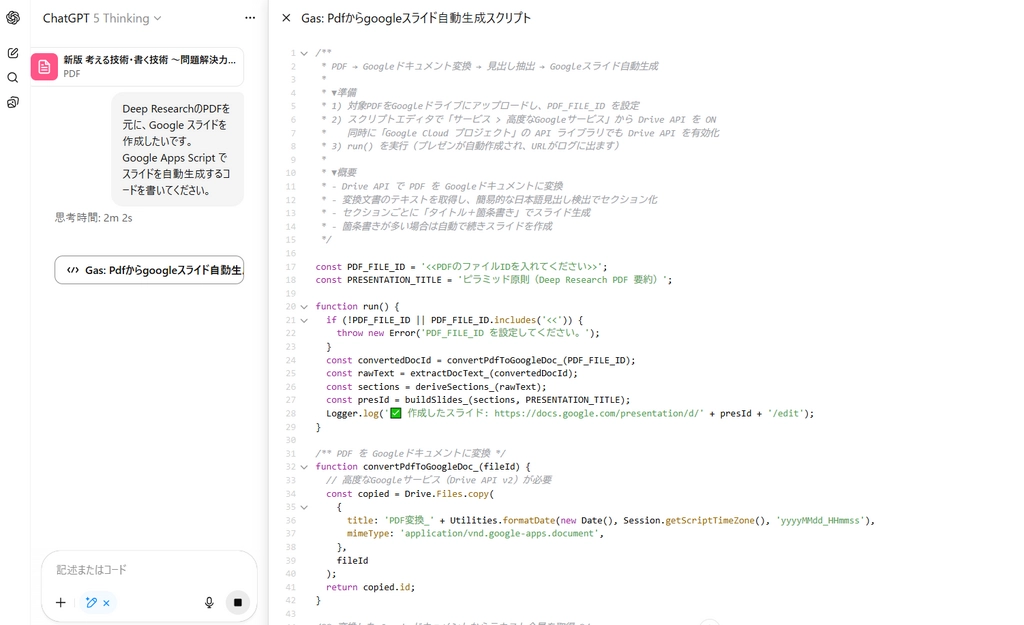The width and height of the screenshot is (1024, 625).
Task: Click the const PDF_FILE_ID line of code
Action: (461, 266)
